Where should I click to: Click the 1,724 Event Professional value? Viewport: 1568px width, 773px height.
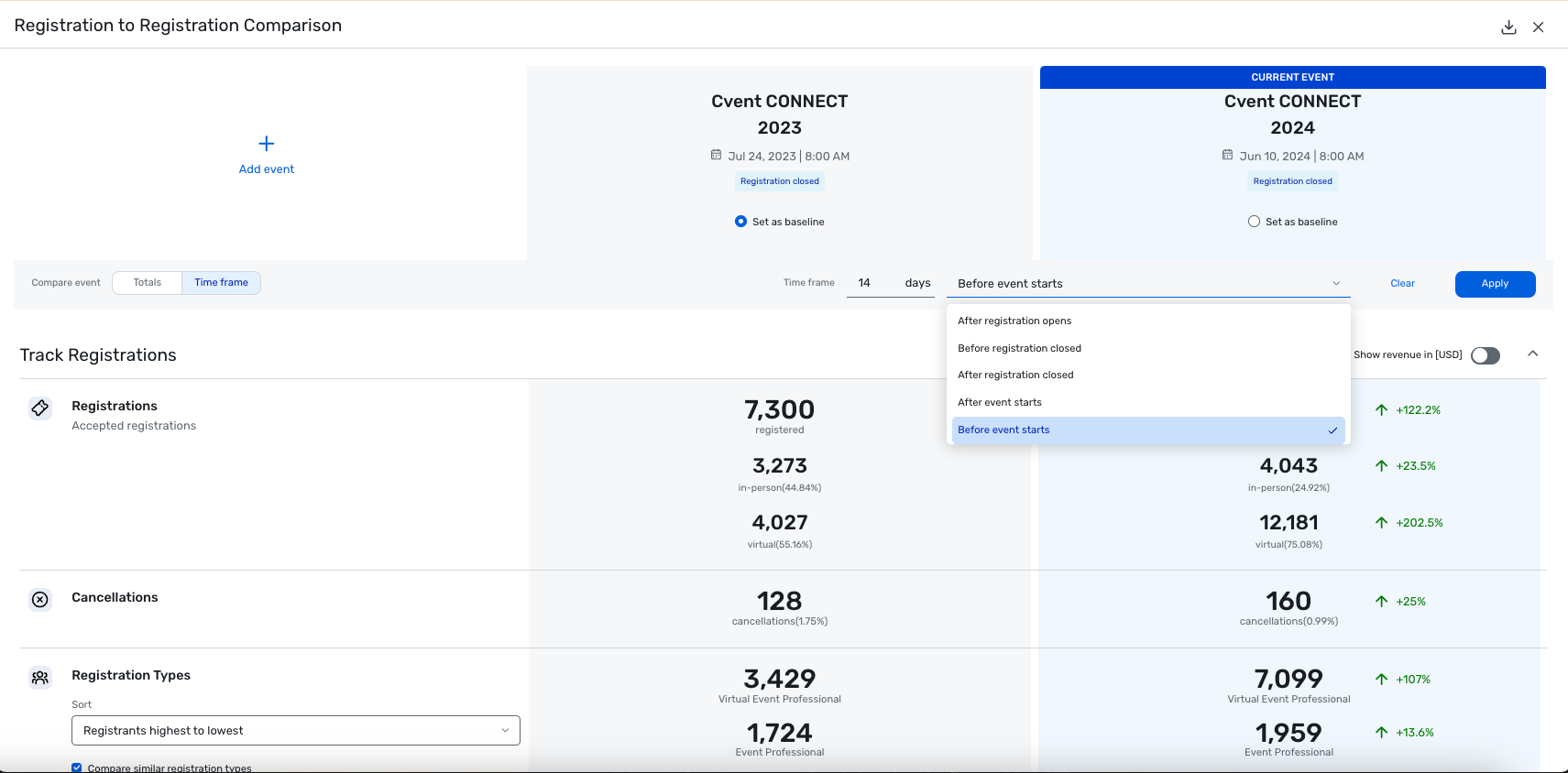[x=780, y=733]
